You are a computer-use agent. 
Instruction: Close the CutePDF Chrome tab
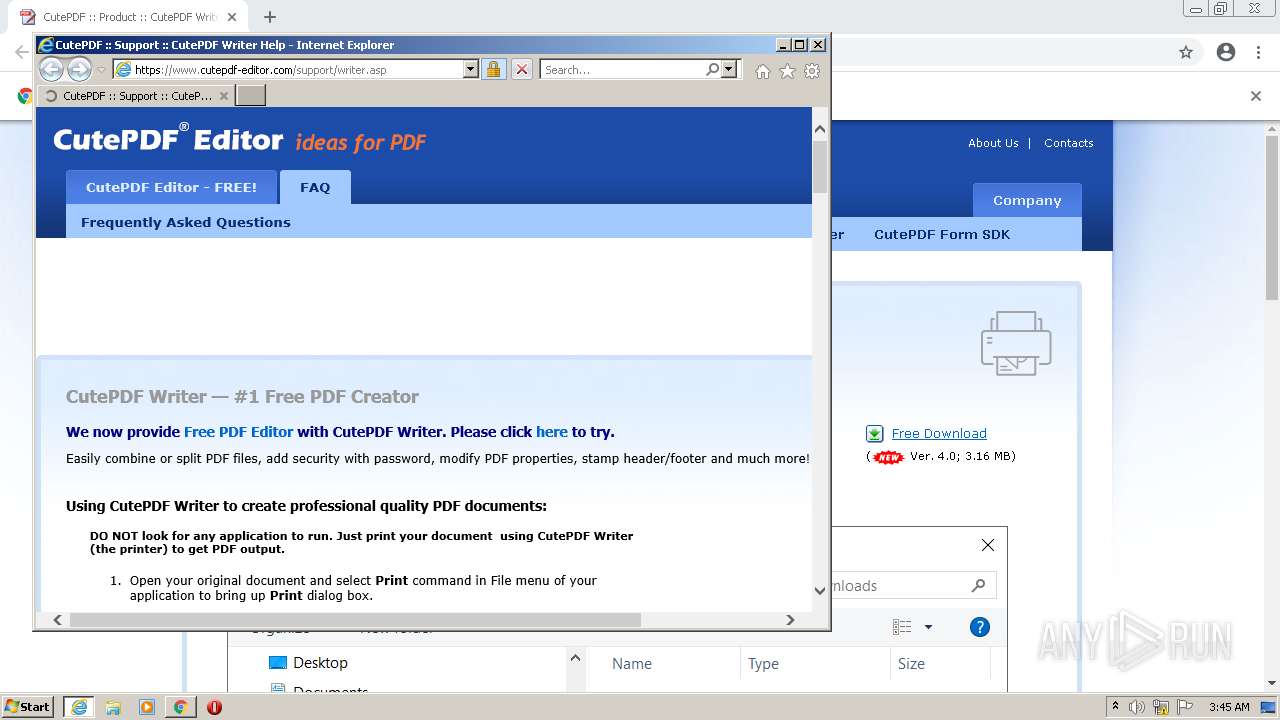click(x=232, y=17)
